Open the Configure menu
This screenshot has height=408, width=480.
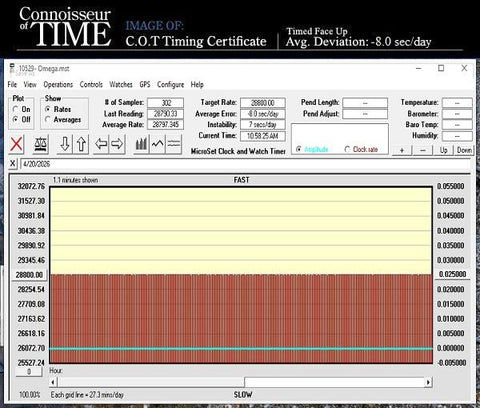pos(170,85)
